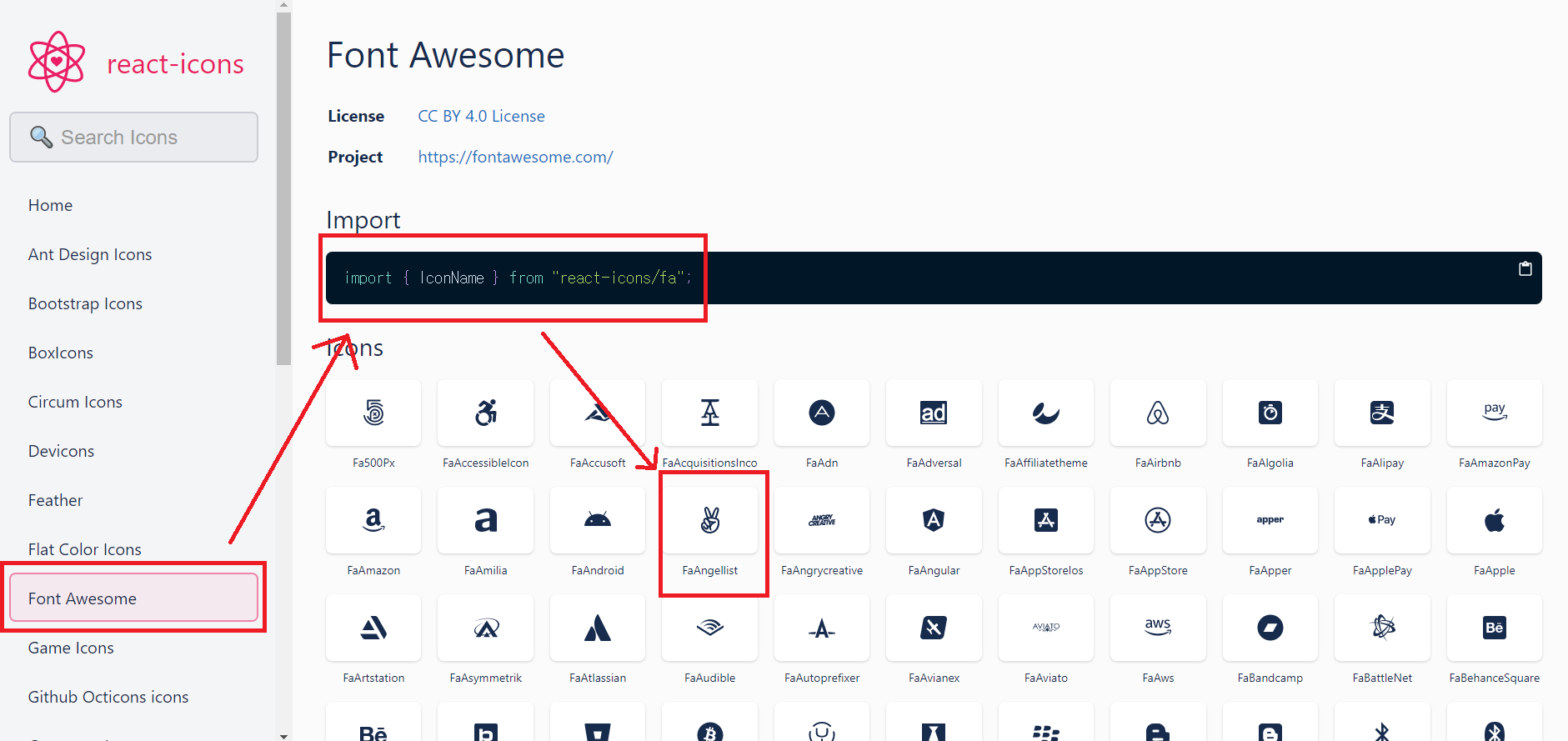Select Feather icon set
Viewport: 1568px width, 741px height.
pos(55,500)
